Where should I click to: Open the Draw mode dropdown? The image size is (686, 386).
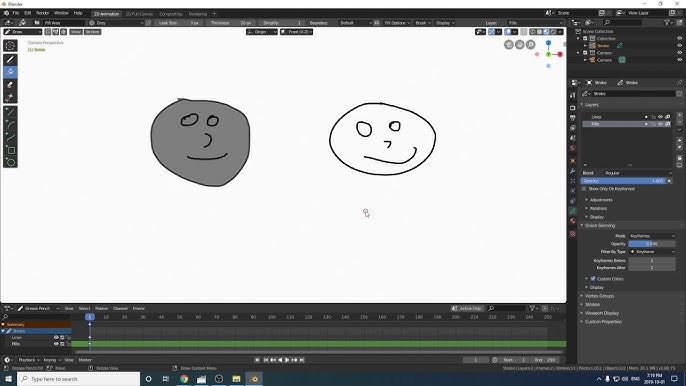point(23,32)
